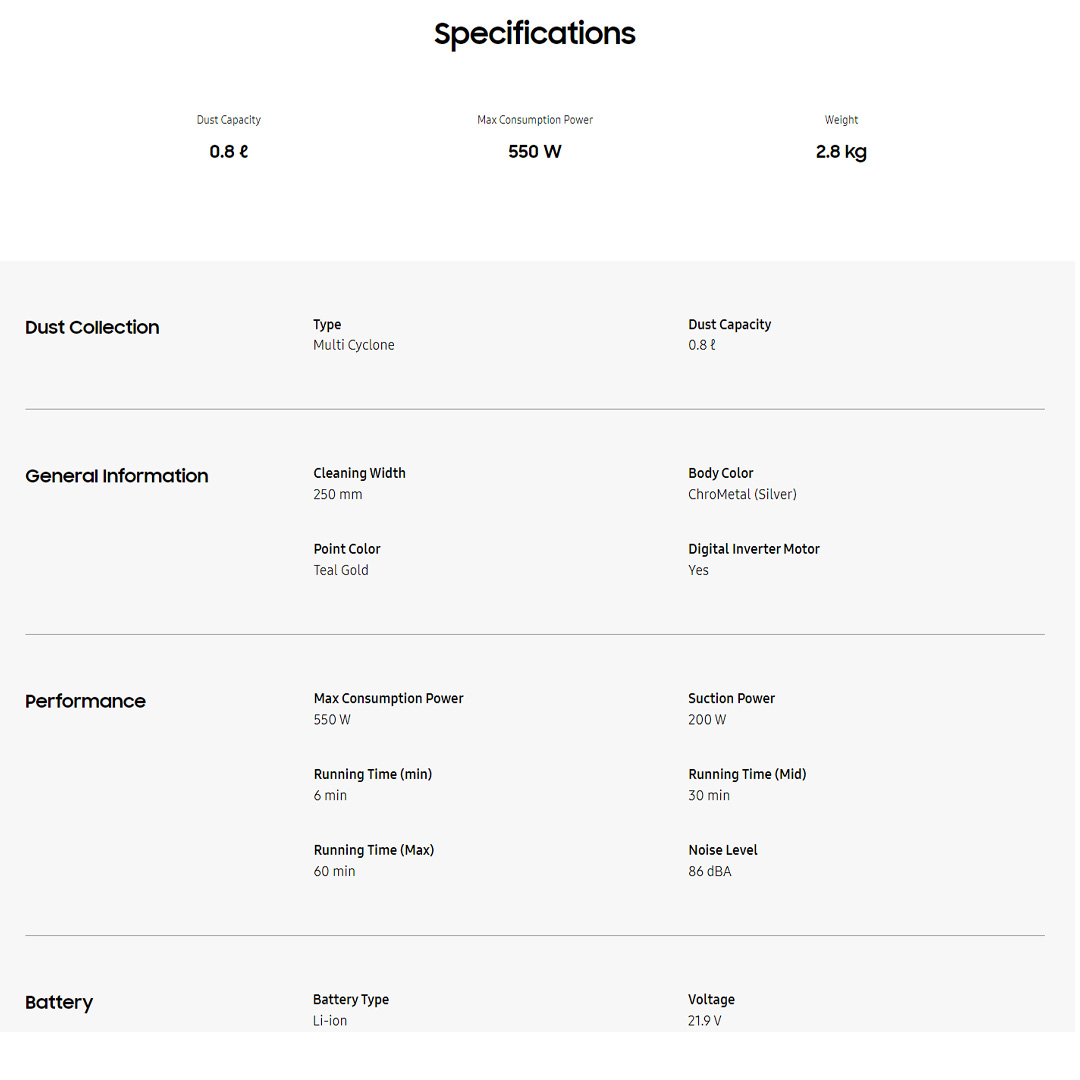Click the Suction Power label
Screen dimensions: 1080x1080
(x=731, y=699)
